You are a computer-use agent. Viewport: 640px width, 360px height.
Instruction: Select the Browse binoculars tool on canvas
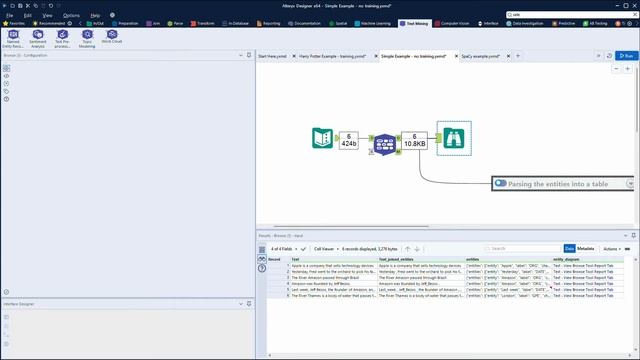point(454,138)
